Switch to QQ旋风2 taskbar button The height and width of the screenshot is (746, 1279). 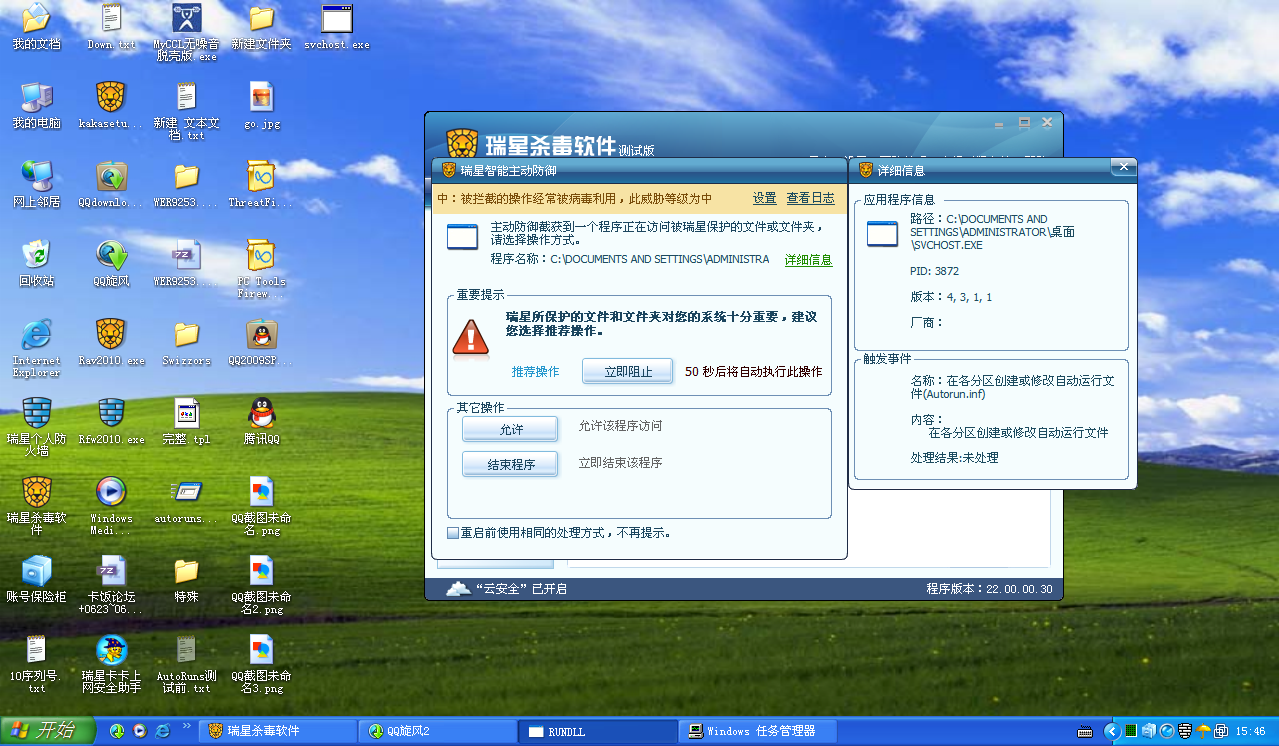point(438,731)
